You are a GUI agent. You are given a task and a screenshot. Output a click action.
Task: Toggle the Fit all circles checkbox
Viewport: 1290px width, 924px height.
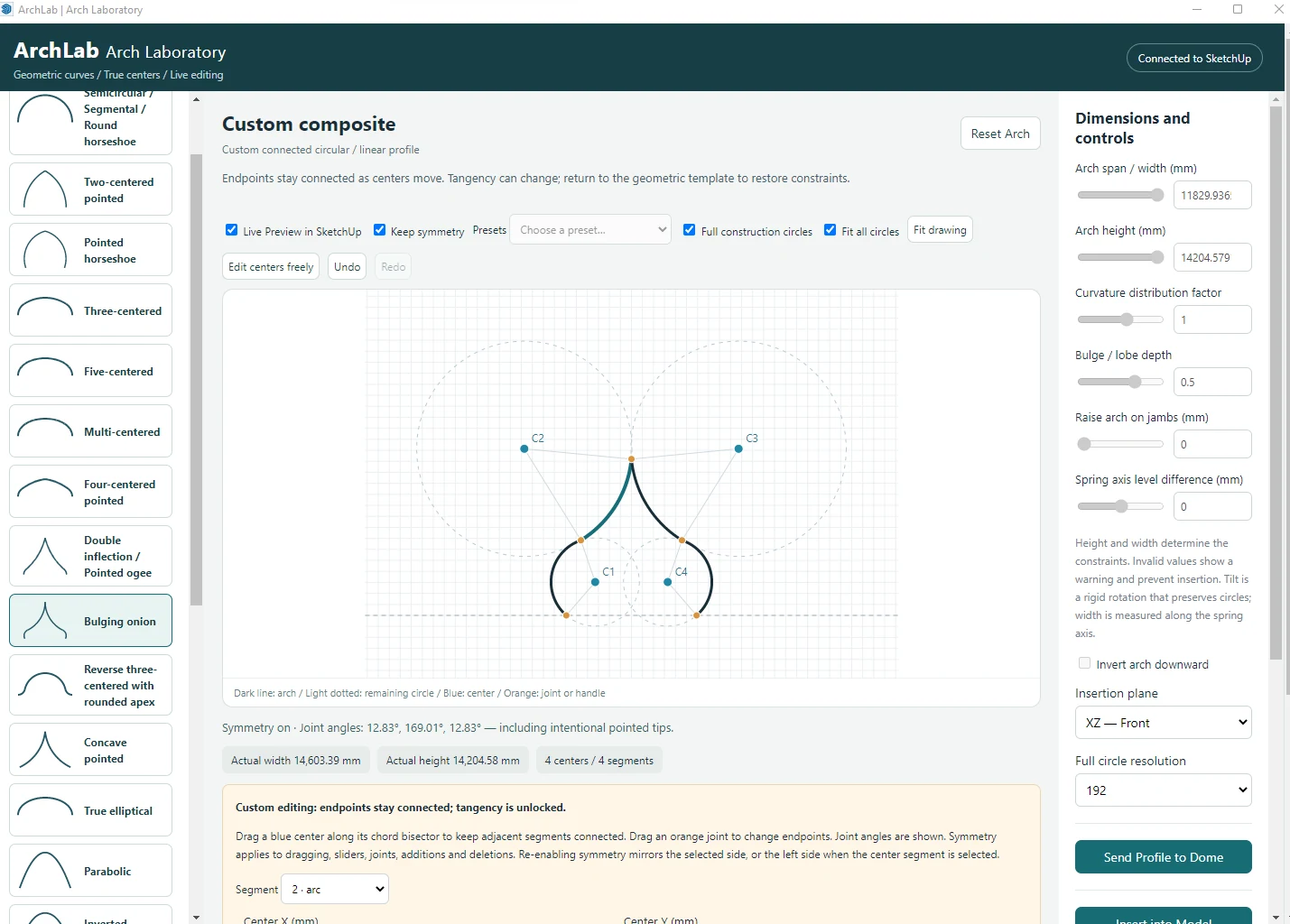coord(831,230)
